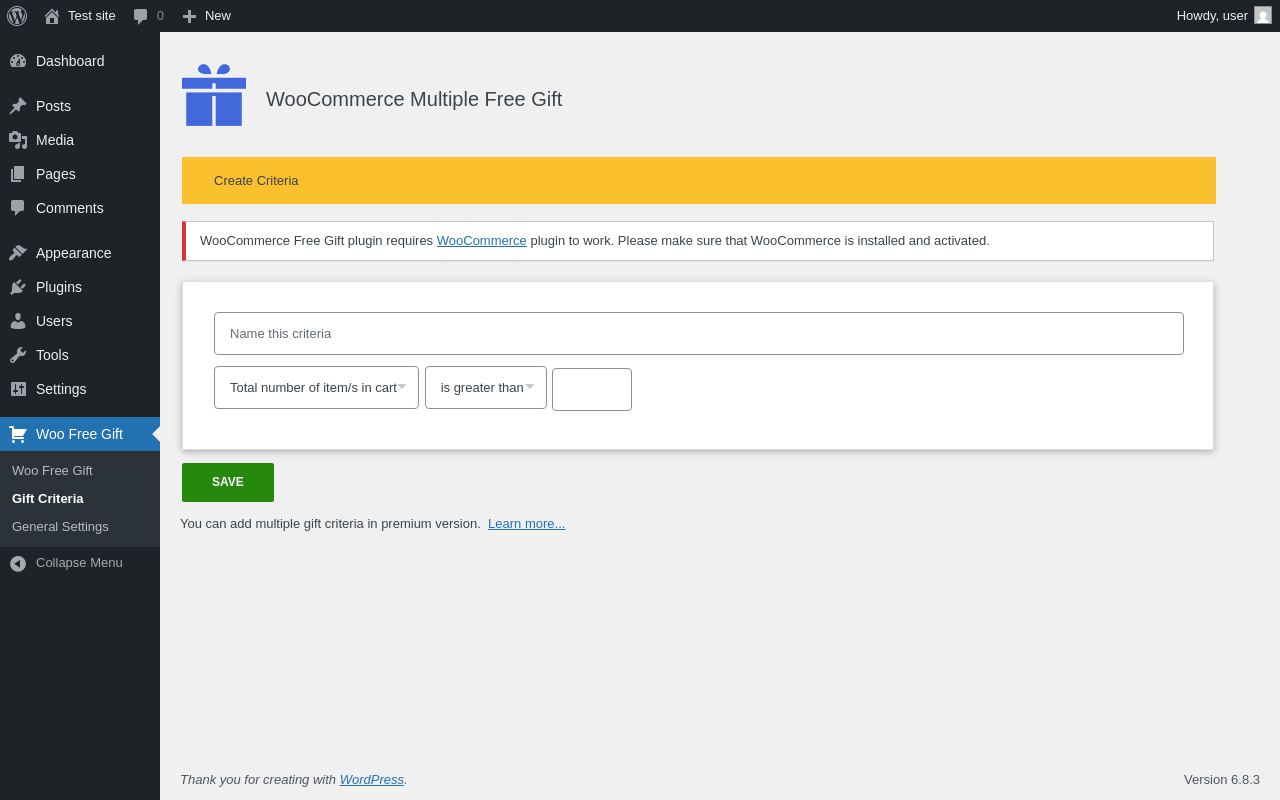The image size is (1280, 800).
Task: Click the Collapse Menu arrow icon
Action: click(18, 564)
